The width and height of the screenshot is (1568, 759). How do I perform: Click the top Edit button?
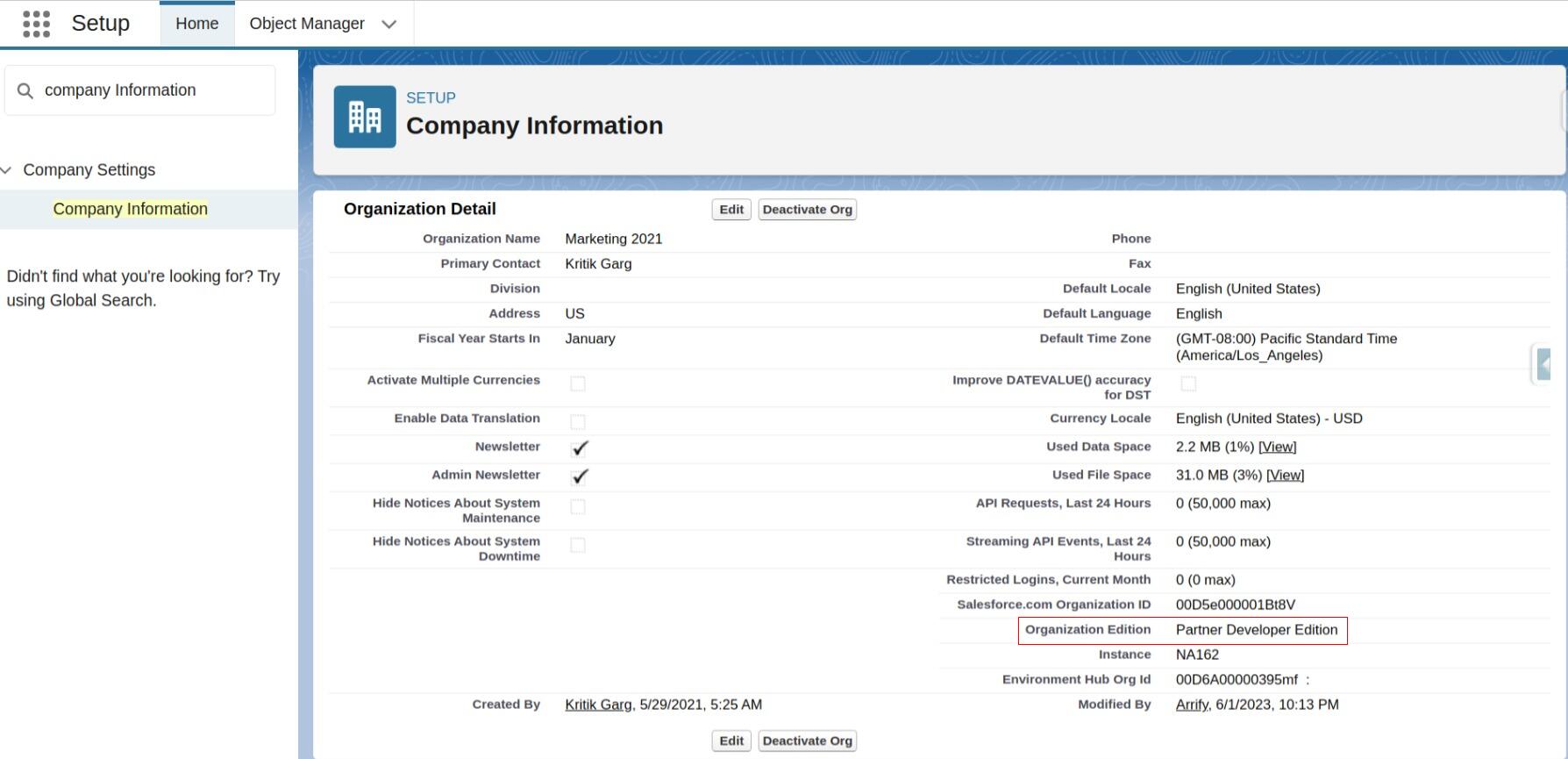731,210
